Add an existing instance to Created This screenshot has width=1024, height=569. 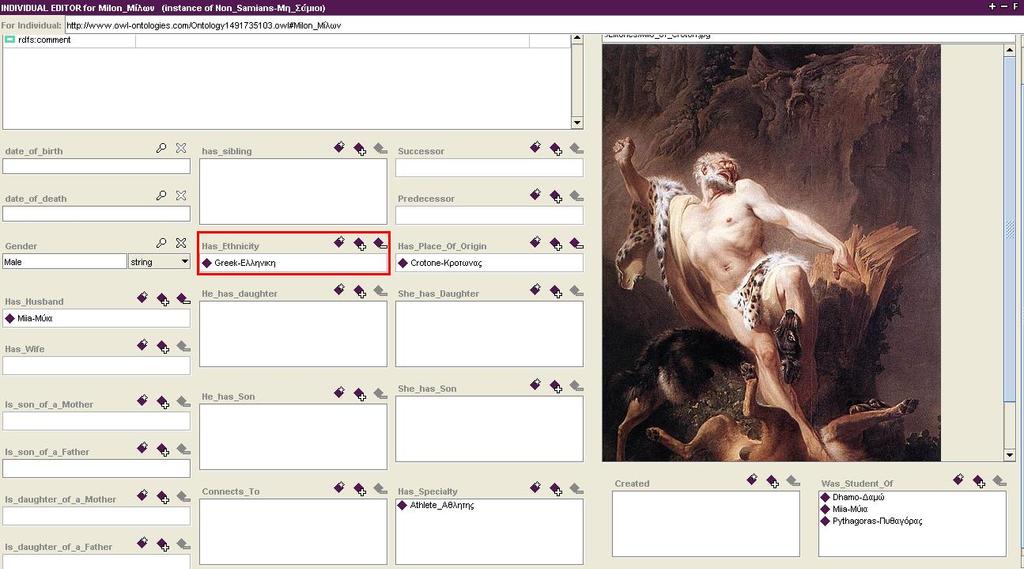(x=773, y=481)
